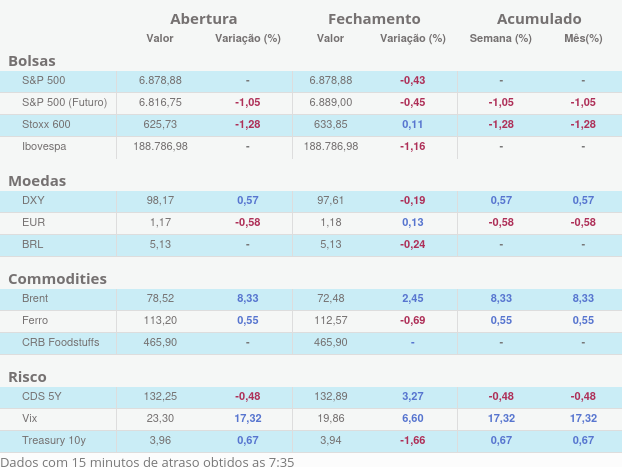Click the S&P 500 (Futuro) row label
This screenshot has height=467, width=622.
pyautogui.click(x=64, y=102)
